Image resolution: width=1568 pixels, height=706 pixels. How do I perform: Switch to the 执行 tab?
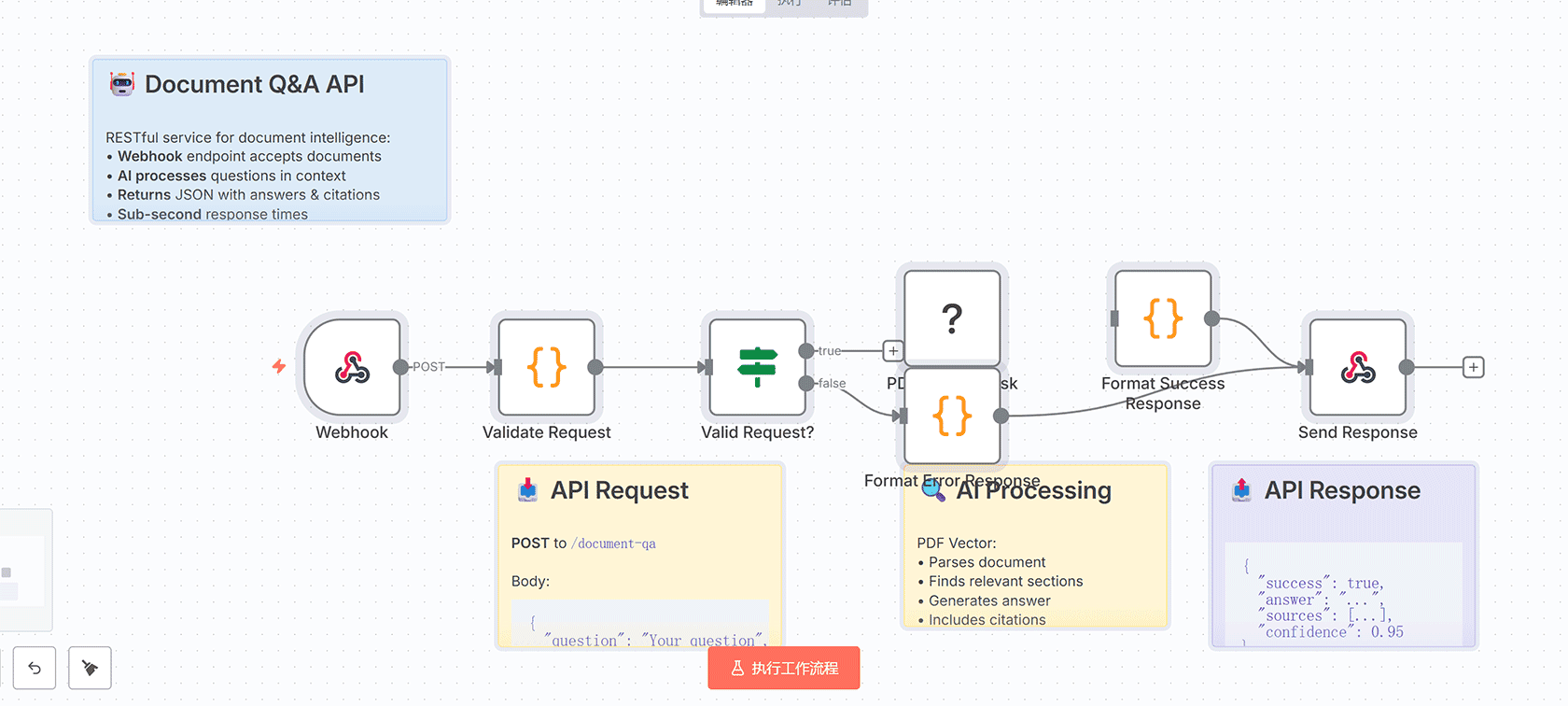pyautogui.click(x=790, y=4)
